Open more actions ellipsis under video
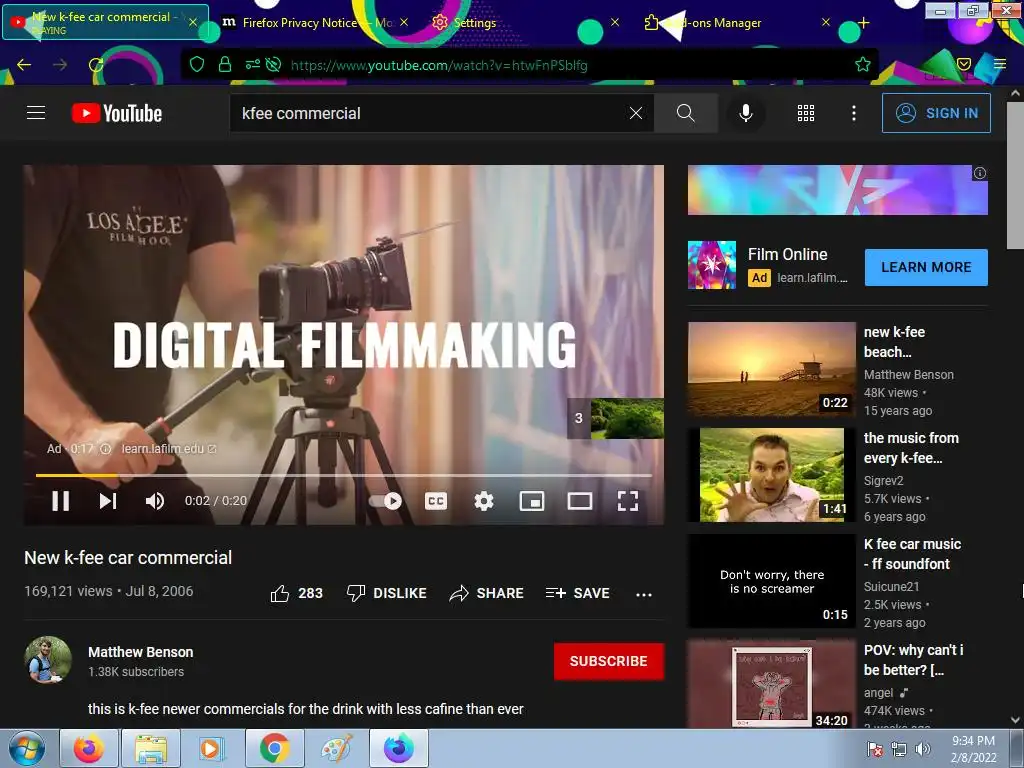Image resolution: width=1024 pixels, height=768 pixels. pyautogui.click(x=644, y=594)
